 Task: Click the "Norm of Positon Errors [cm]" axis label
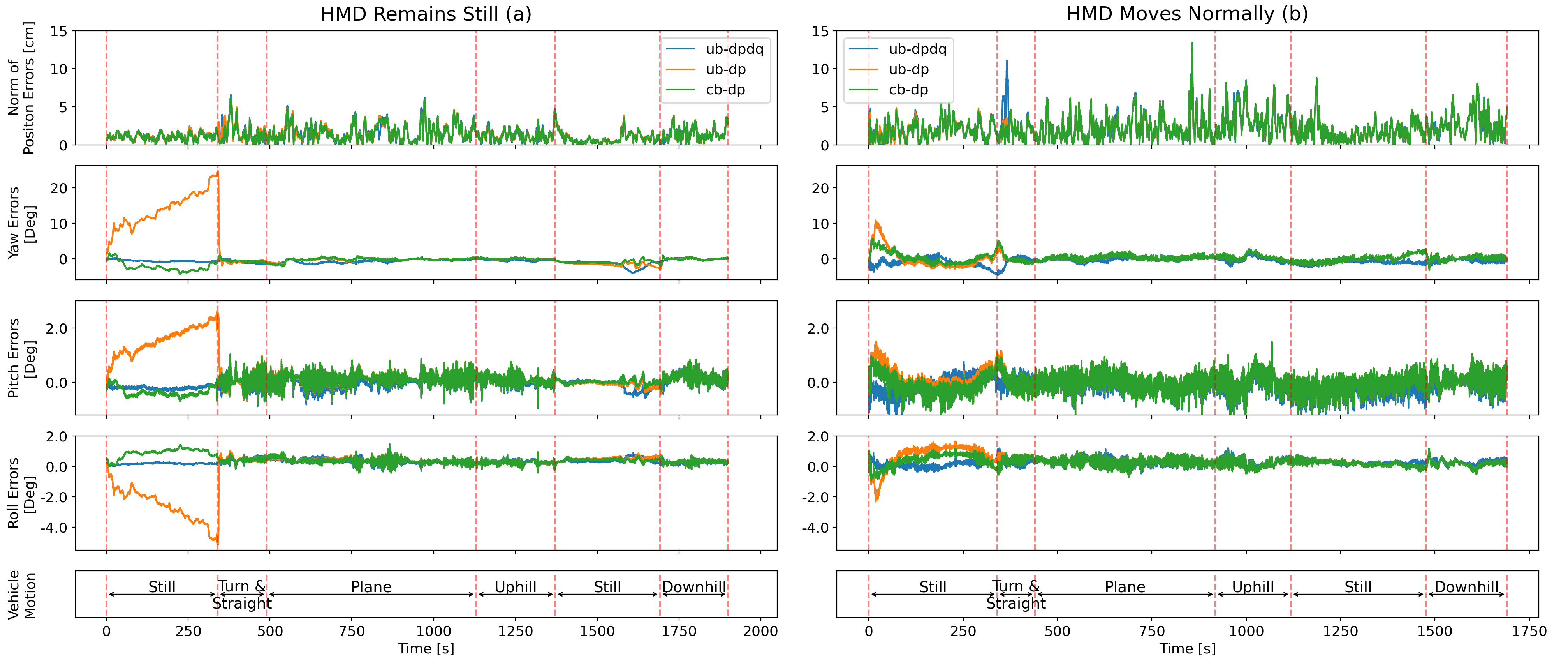(x=21, y=88)
